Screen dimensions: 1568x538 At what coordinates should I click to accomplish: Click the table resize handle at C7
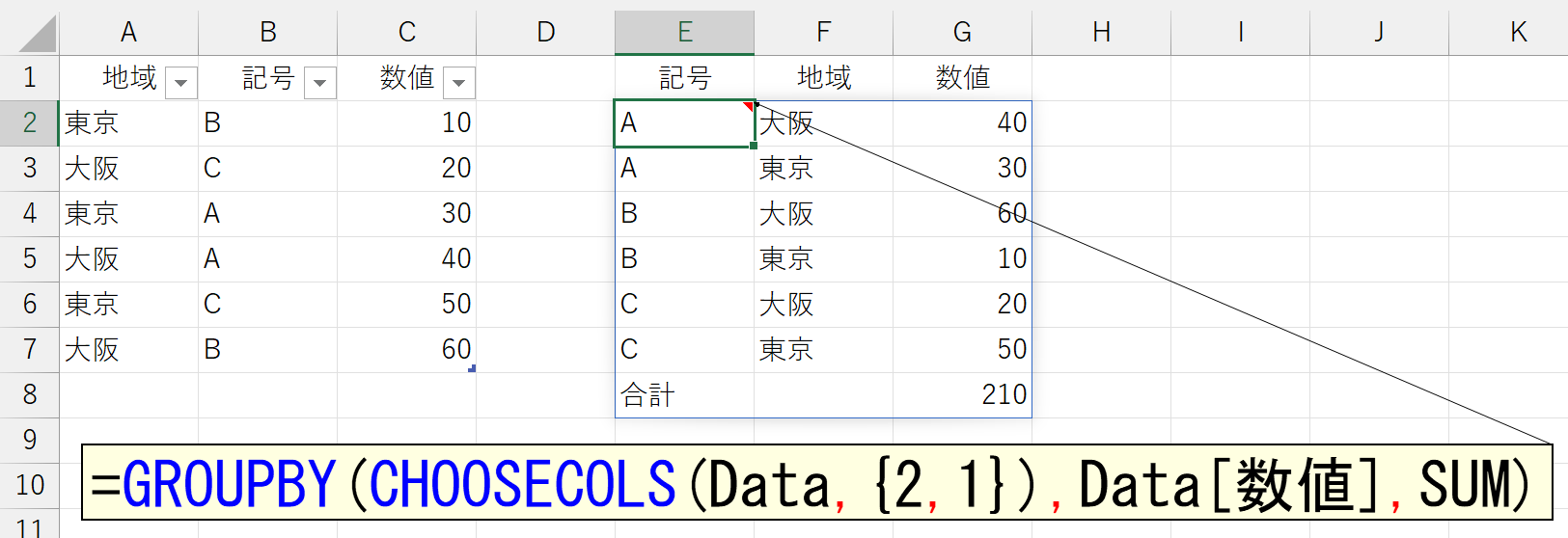point(472,368)
